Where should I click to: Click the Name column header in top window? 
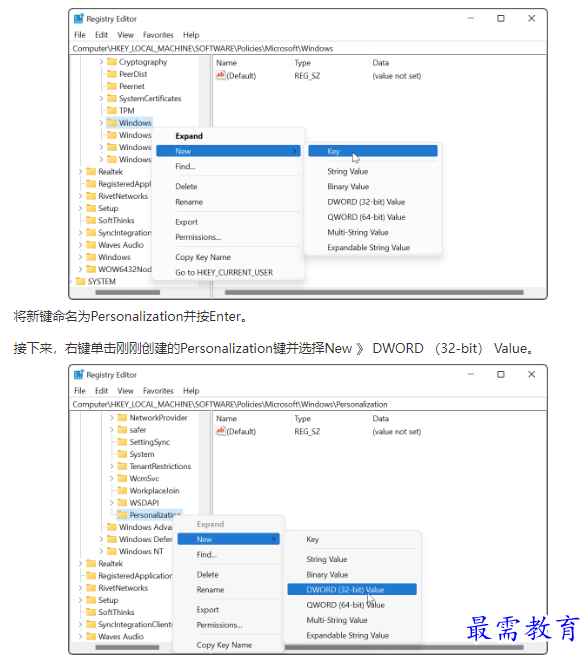(226, 63)
